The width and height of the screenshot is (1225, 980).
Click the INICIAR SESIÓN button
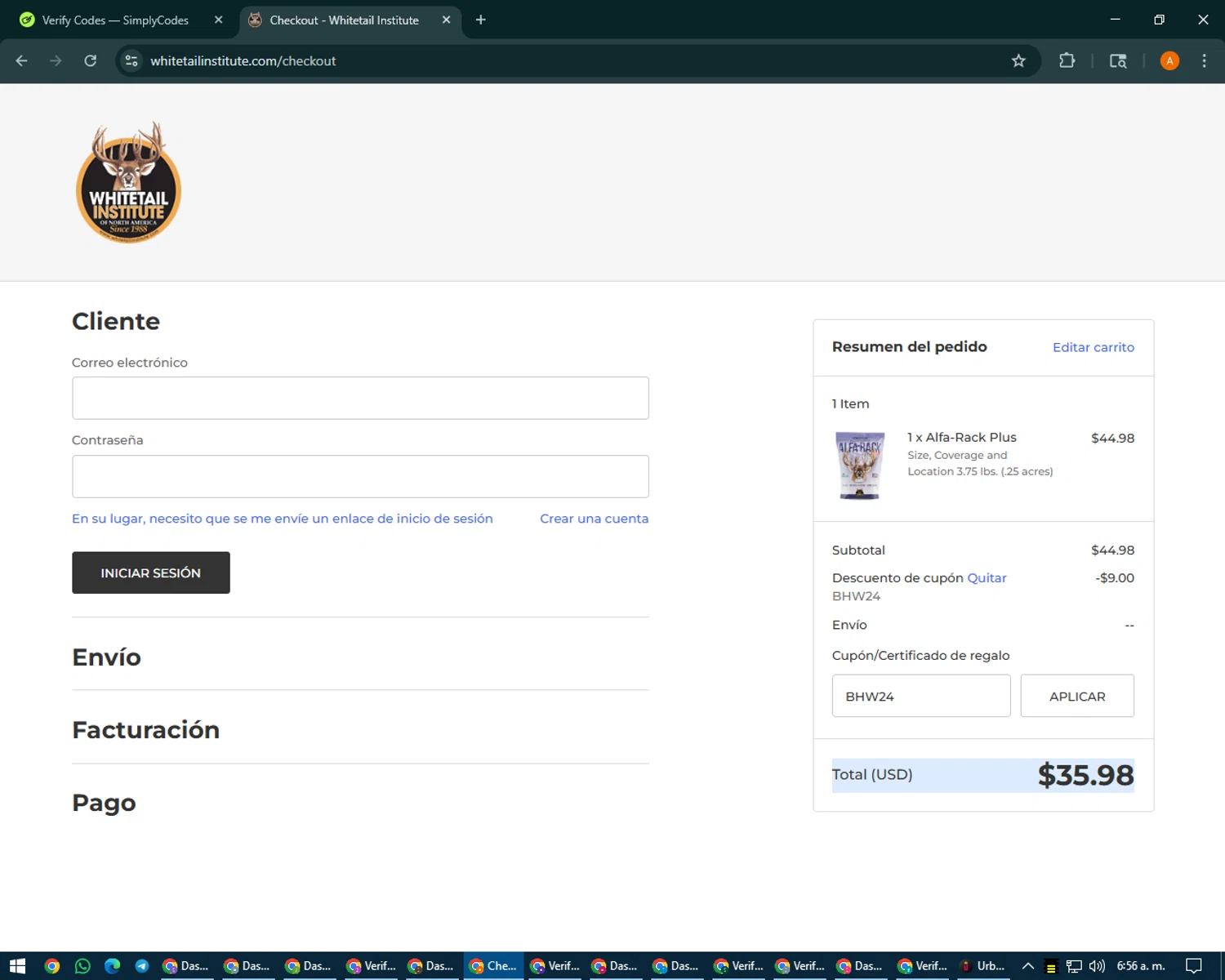[x=151, y=572]
